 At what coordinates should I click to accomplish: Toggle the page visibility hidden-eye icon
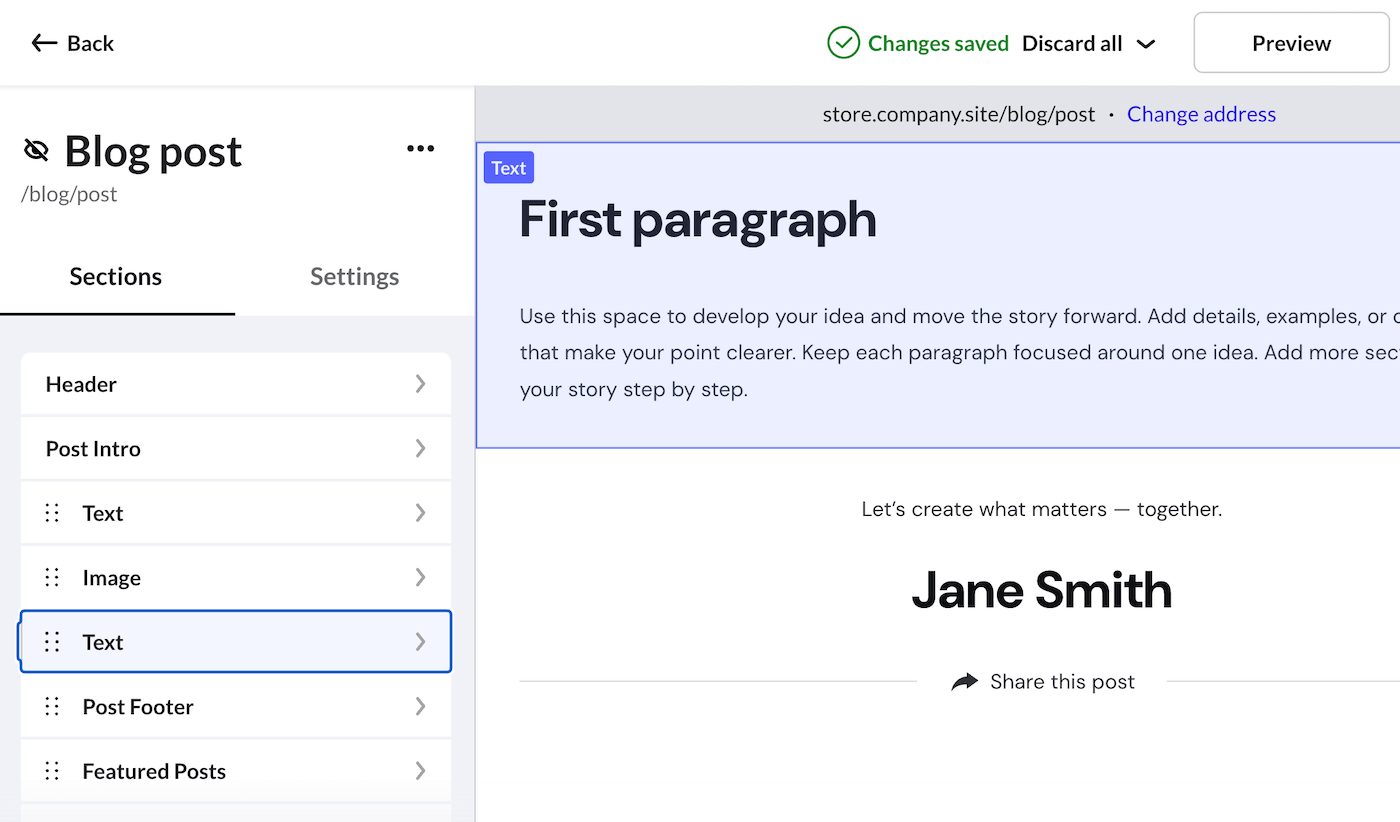[36, 151]
